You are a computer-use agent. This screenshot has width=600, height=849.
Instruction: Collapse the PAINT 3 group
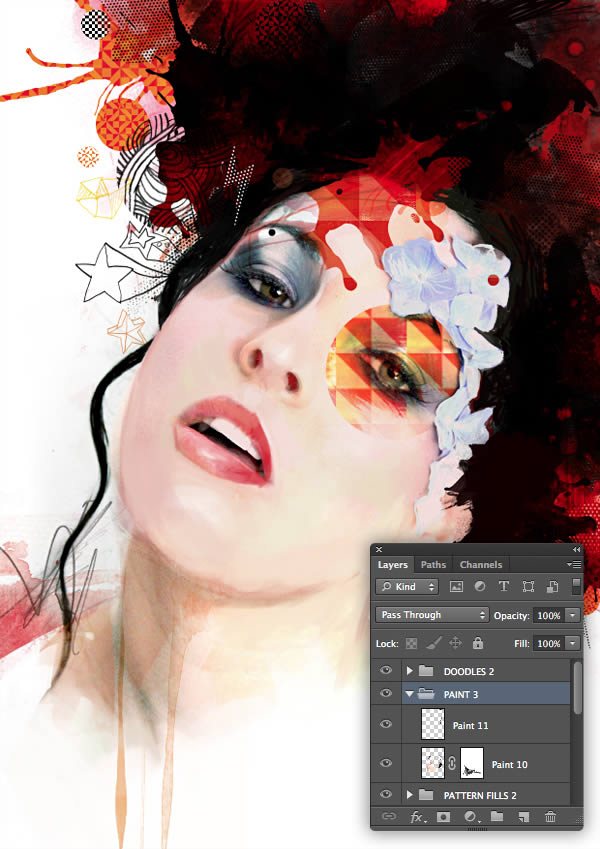[x=409, y=694]
